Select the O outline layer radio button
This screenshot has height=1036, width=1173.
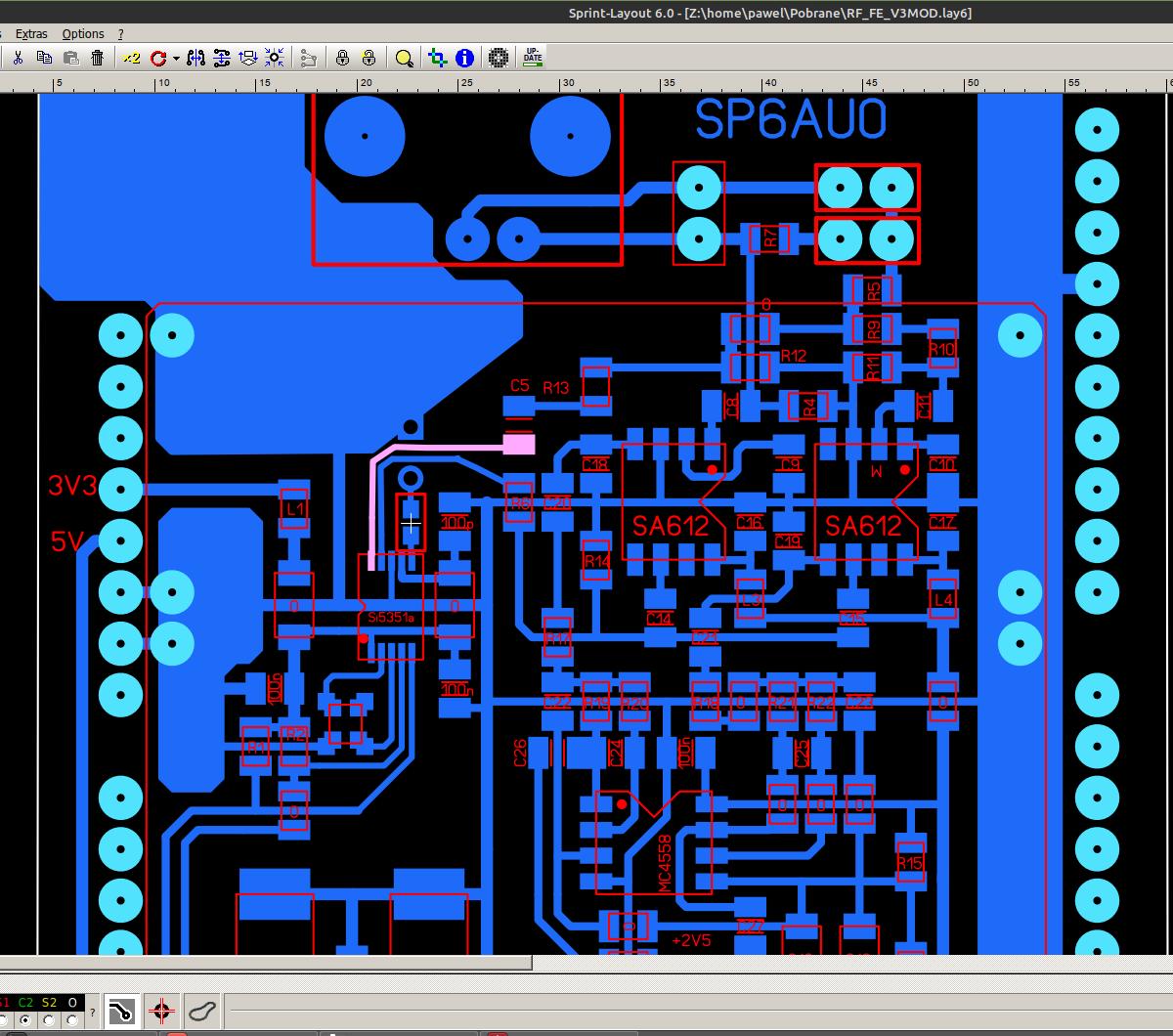point(72,1019)
